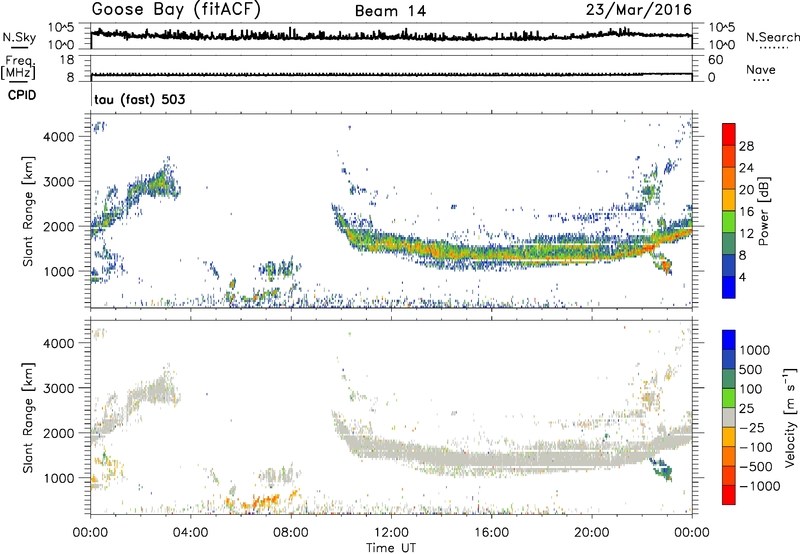
Task: Click the "16" value on the Power color bar
Action: tap(746, 212)
